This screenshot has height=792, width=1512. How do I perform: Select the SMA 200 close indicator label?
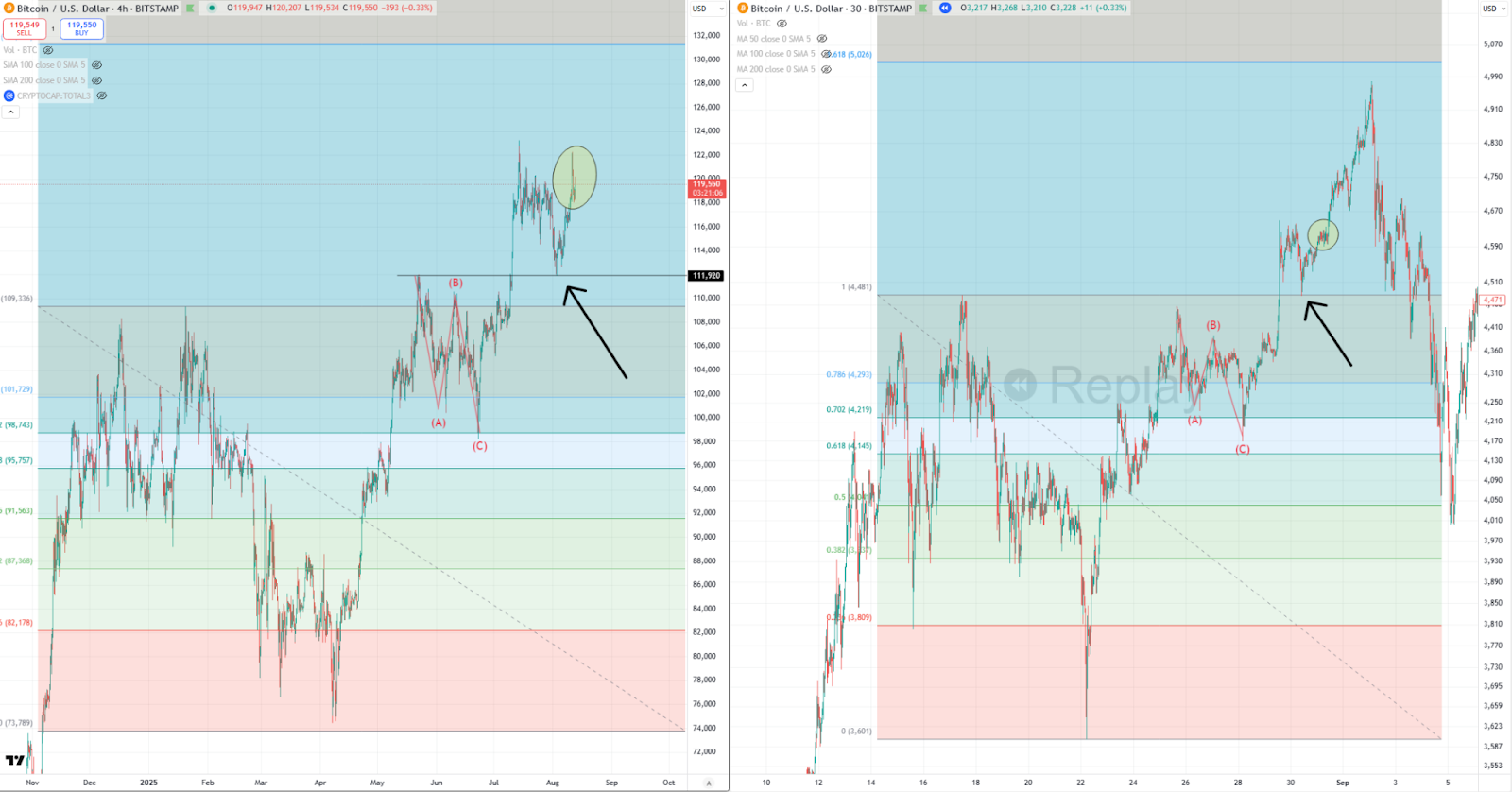44,80
